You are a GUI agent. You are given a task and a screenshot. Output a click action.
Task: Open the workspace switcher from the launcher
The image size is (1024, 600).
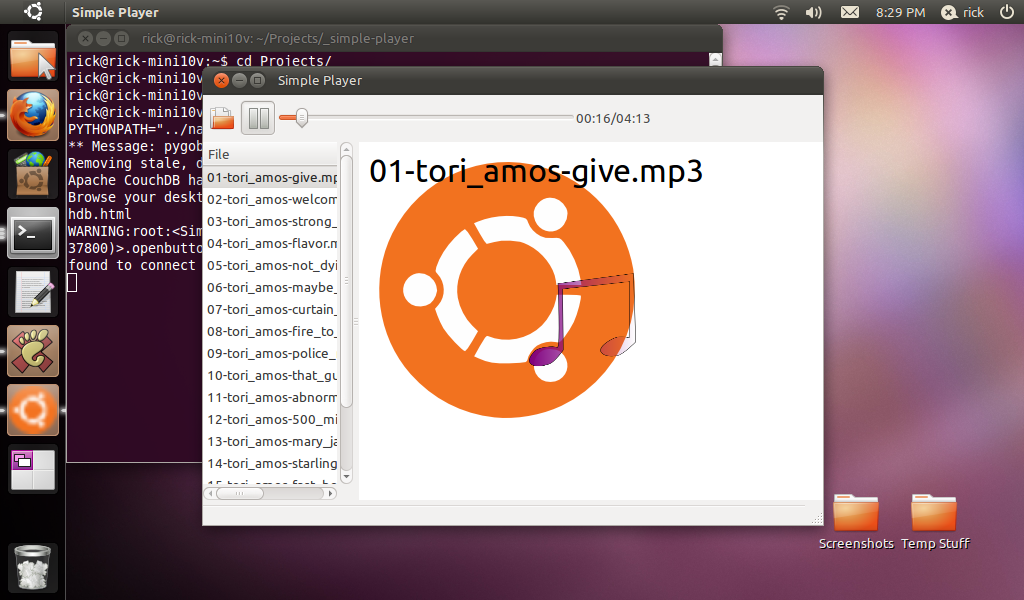[x=32, y=469]
